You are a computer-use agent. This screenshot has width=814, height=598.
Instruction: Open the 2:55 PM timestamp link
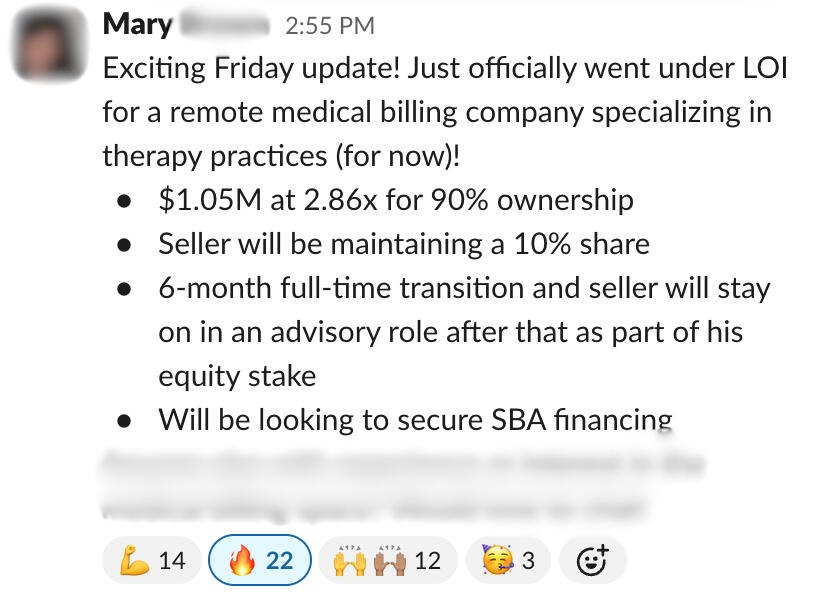[329, 25]
